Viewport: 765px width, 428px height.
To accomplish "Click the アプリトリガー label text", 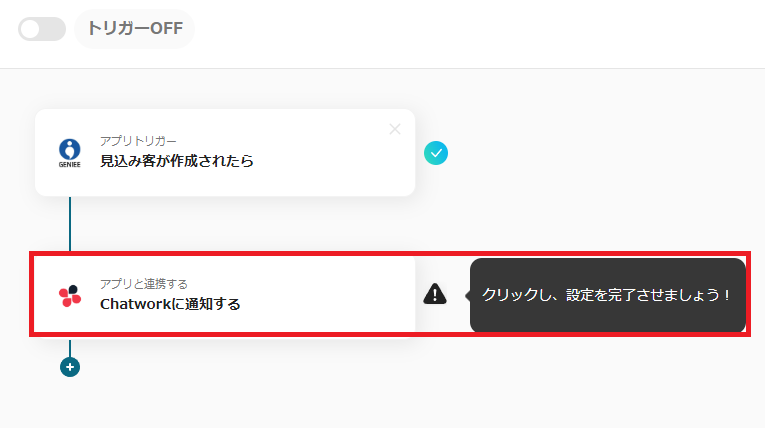I will tap(138, 141).
